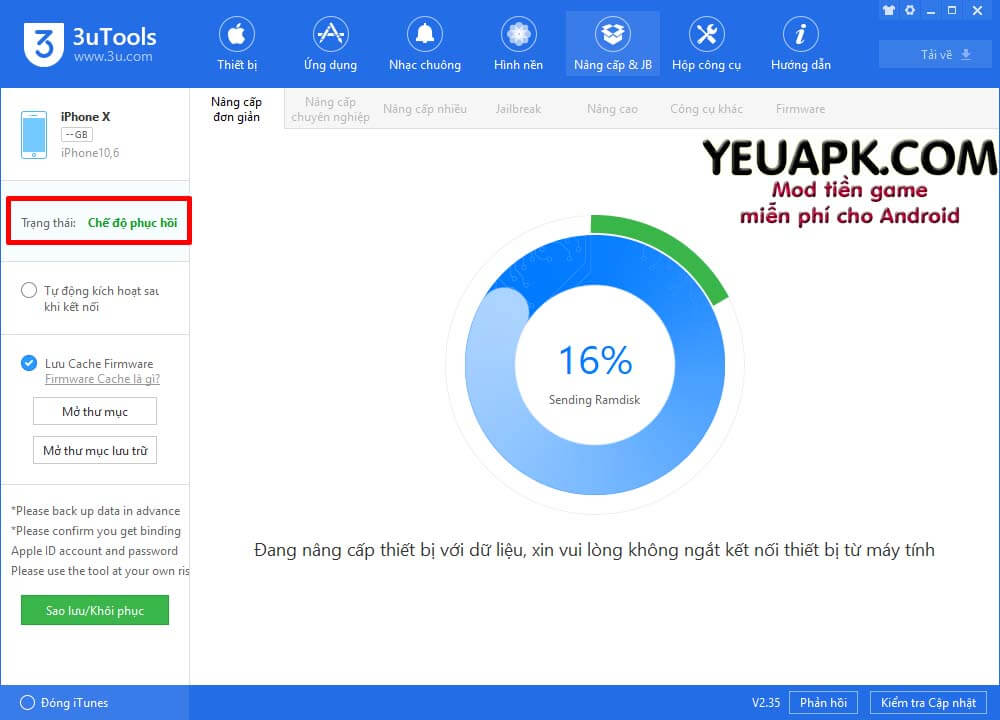The width and height of the screenshot is (1000, 720).
Task: Click the Tải về downloads button
Action: 935,54
